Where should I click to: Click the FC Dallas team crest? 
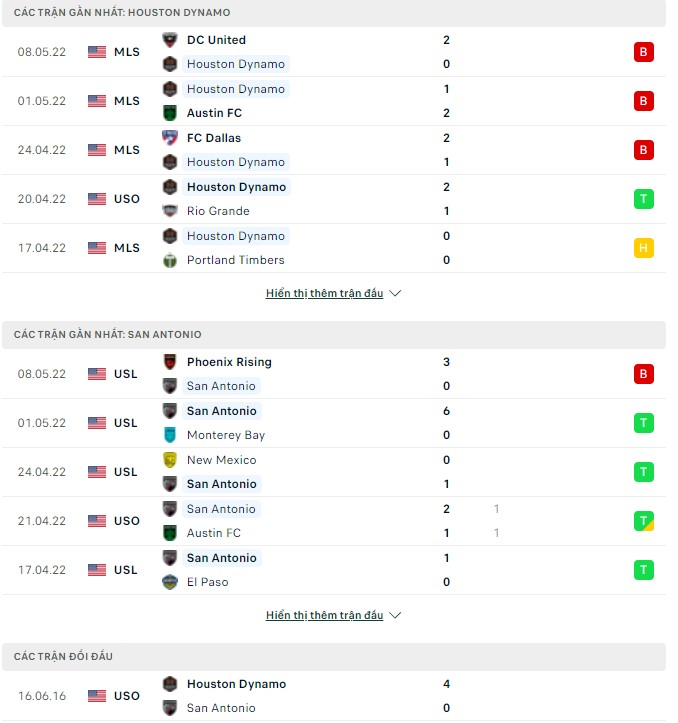[170, 138]
